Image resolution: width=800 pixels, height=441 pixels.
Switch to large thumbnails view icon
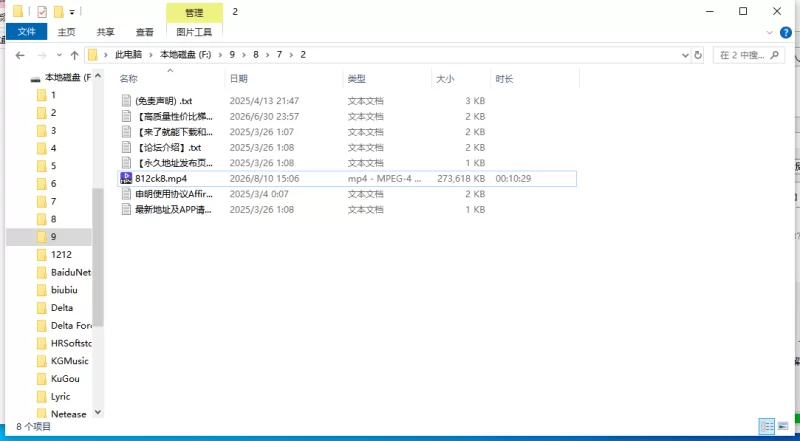[x=783, y=426]
